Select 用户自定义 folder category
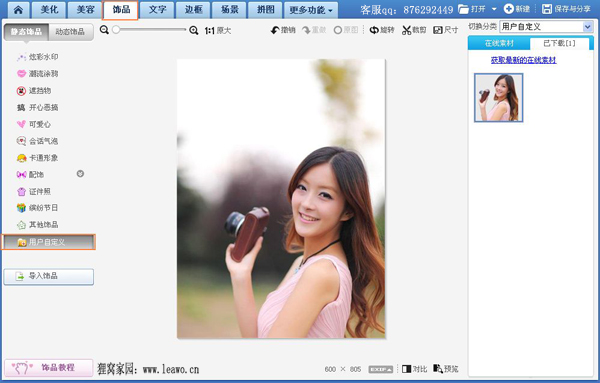Viewport: 600px width, 383px height. tap(48, 242)
